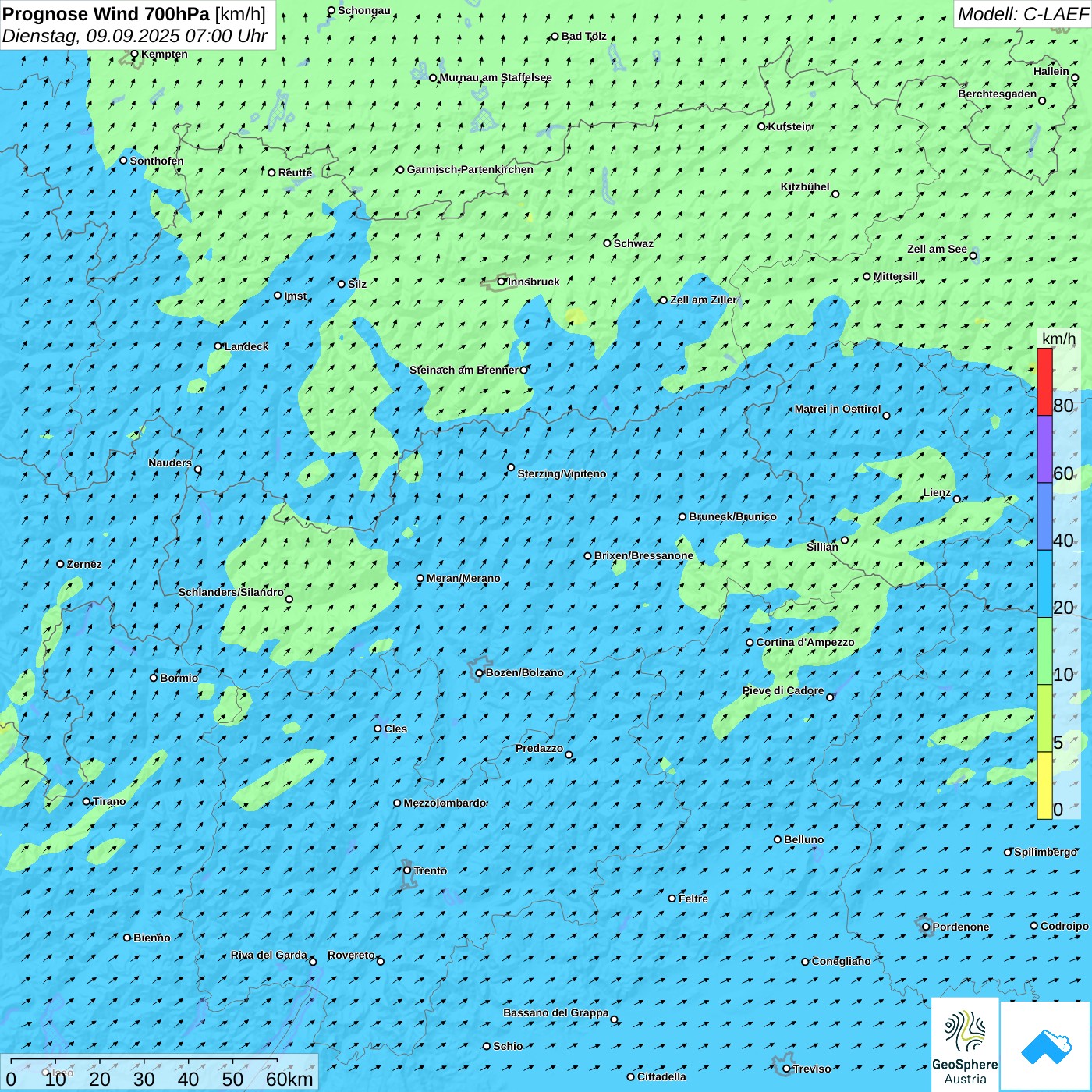Click the Sillian town label
Screen dimensions: 1092x1092
pos(822,547)
